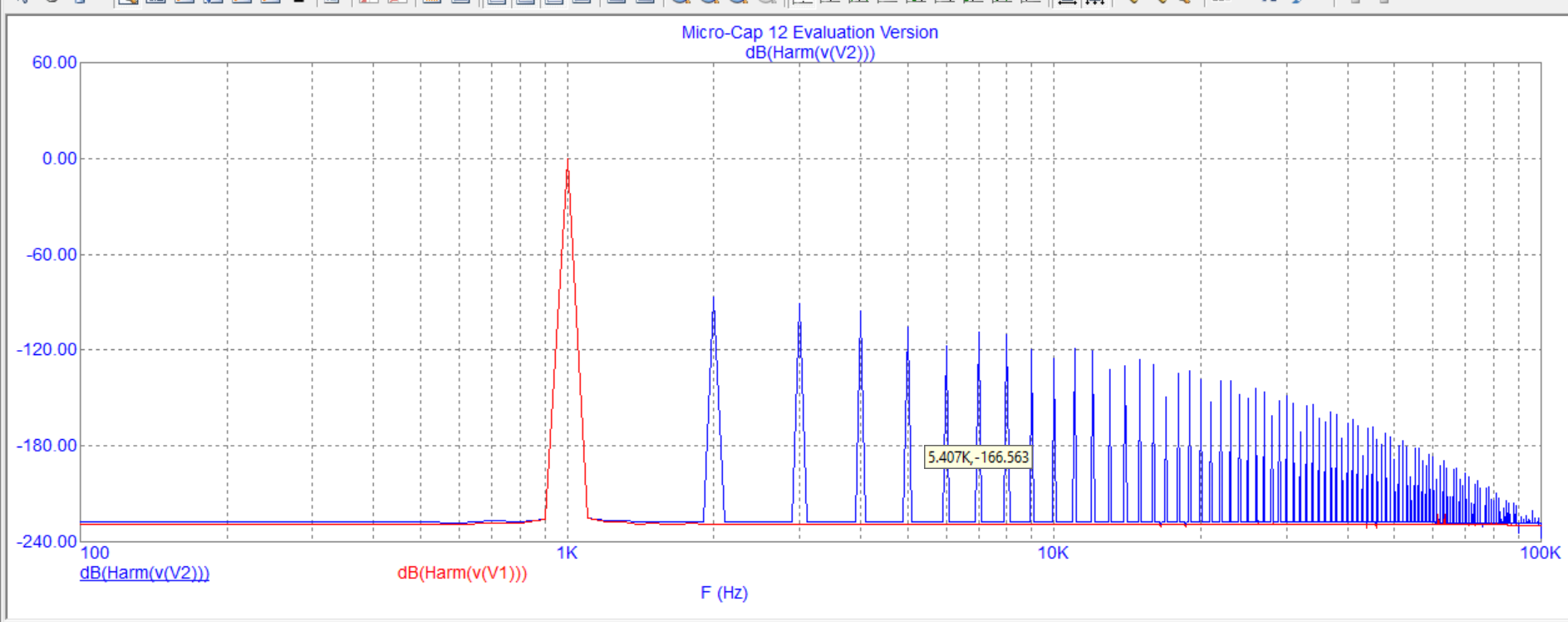Click the 1K x-axis frequency label

pyautogui.click(x=567, y=553)
